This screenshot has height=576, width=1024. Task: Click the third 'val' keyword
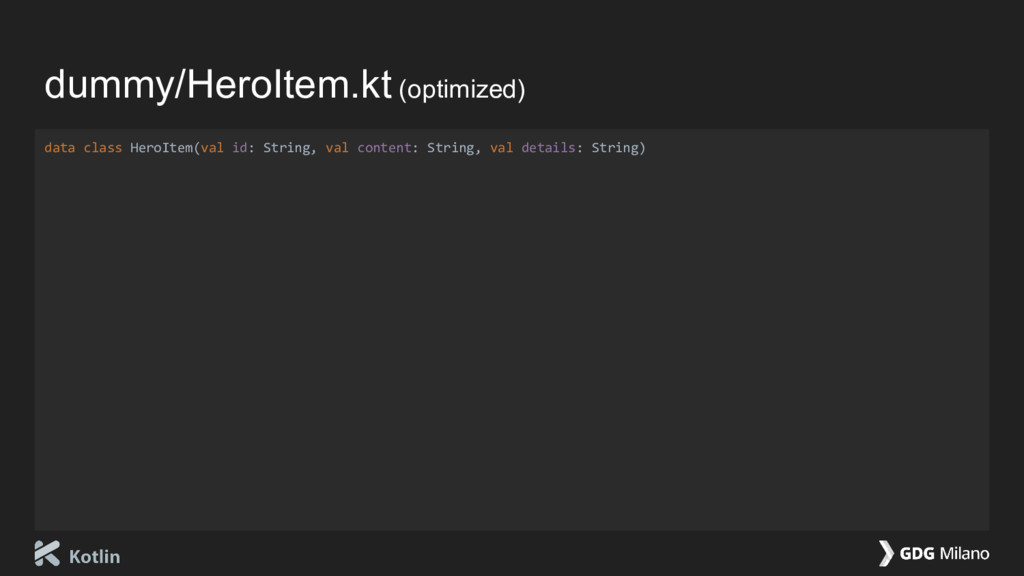(502, 148)
